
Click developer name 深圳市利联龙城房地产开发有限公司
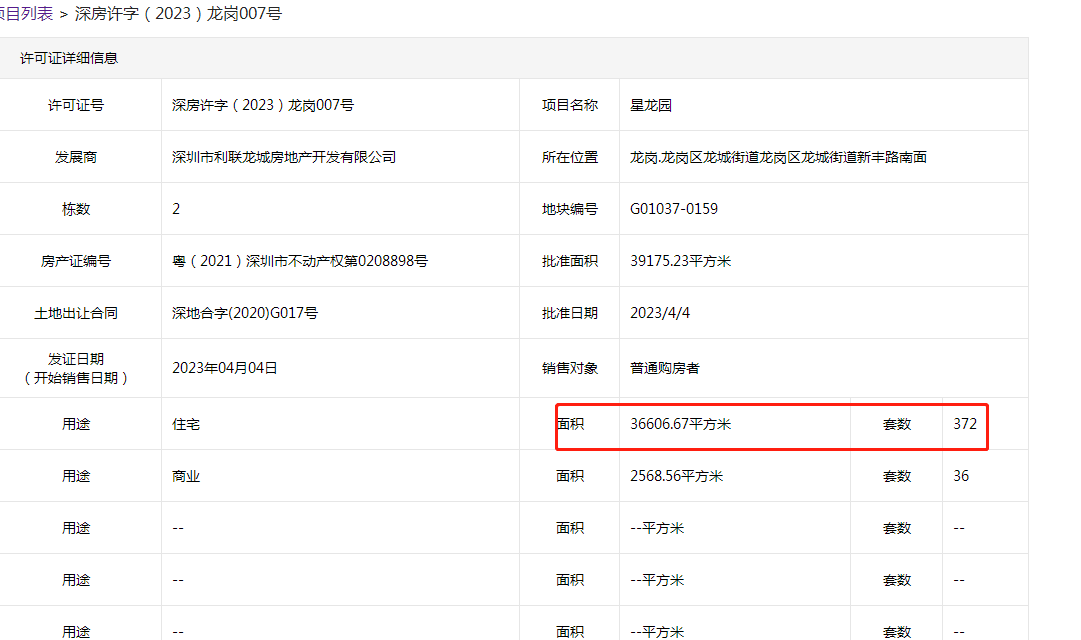tap(284, 157)
